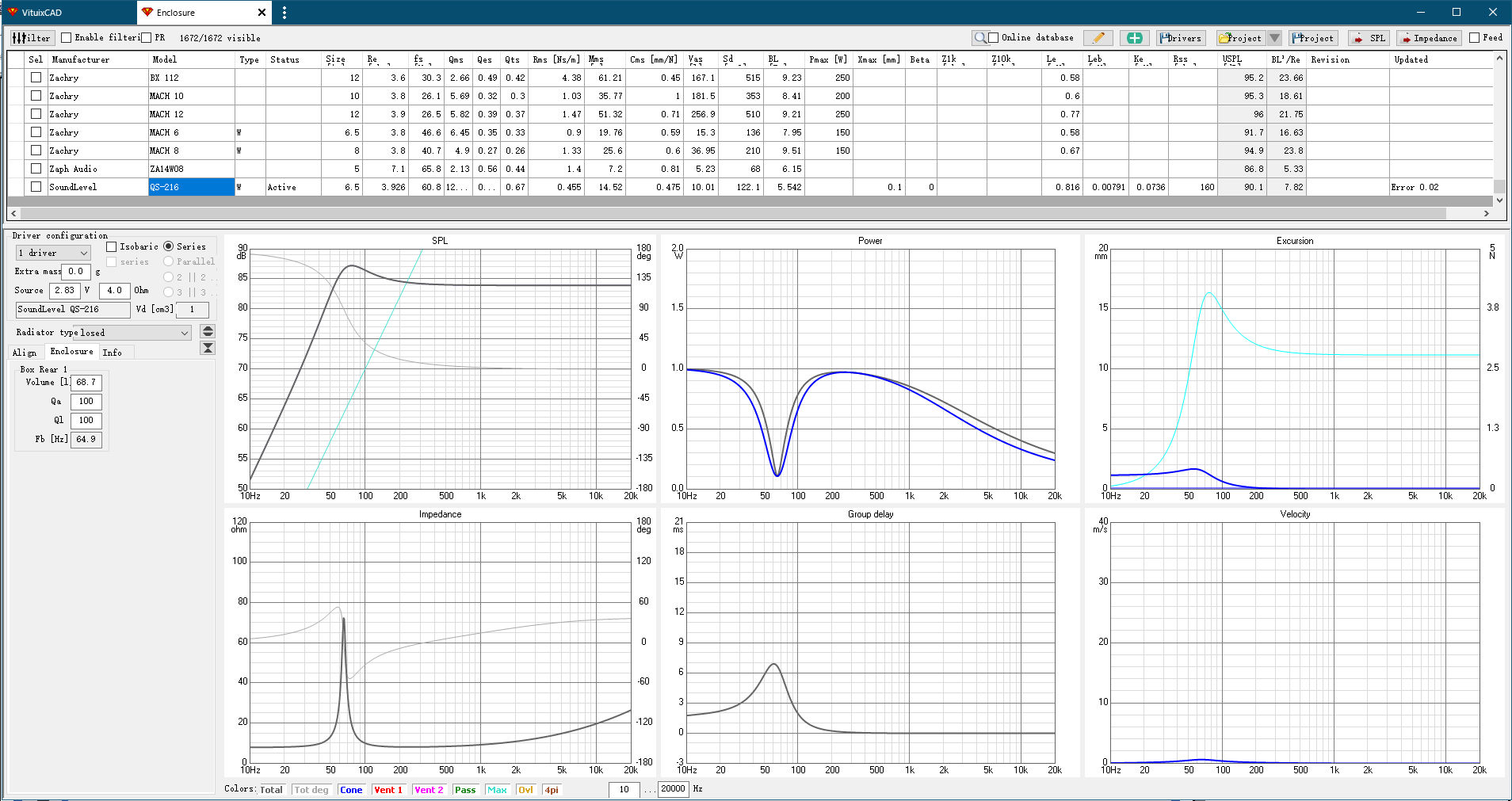Image resolution: width=1512 pixels, height=801 pixels.
Task: Click the Qa input field
Action: pos(86,401)
